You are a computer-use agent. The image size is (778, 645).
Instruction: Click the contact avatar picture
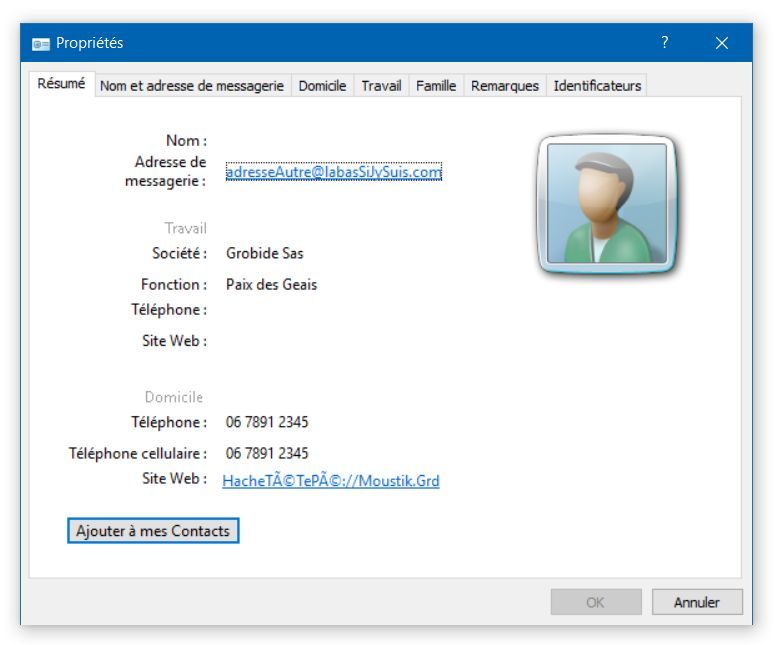[x=607, y=205]
